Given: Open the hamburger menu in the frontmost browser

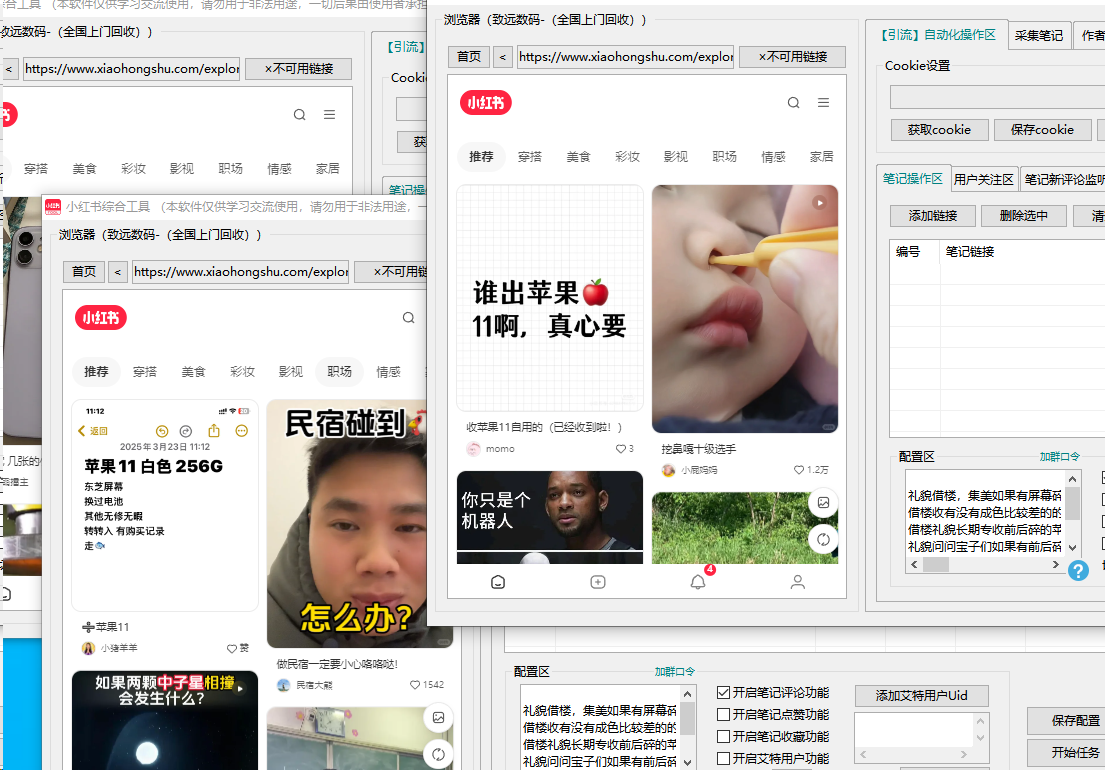Looking at the screenshot, I should (823, 103).
